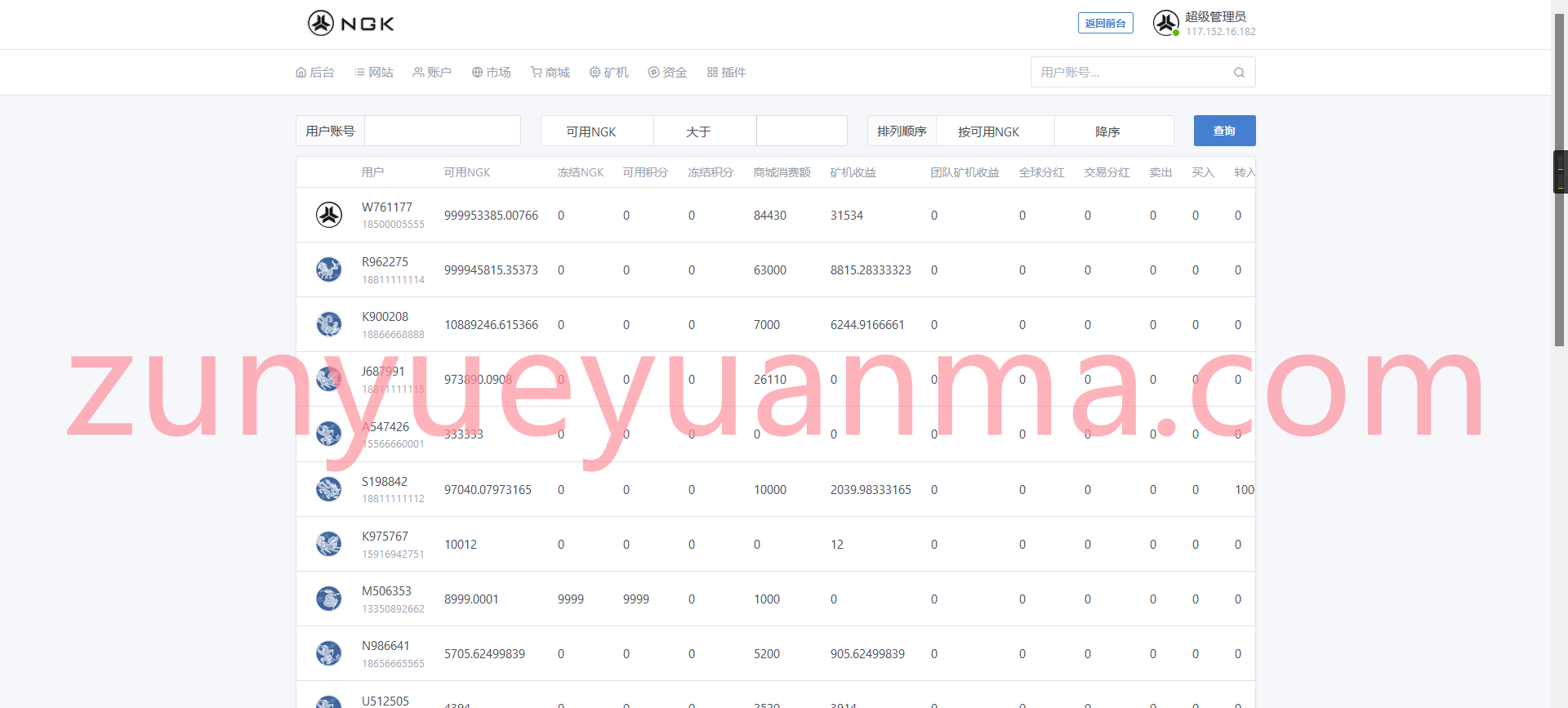Click avatar of user R962275

(329, 269)
